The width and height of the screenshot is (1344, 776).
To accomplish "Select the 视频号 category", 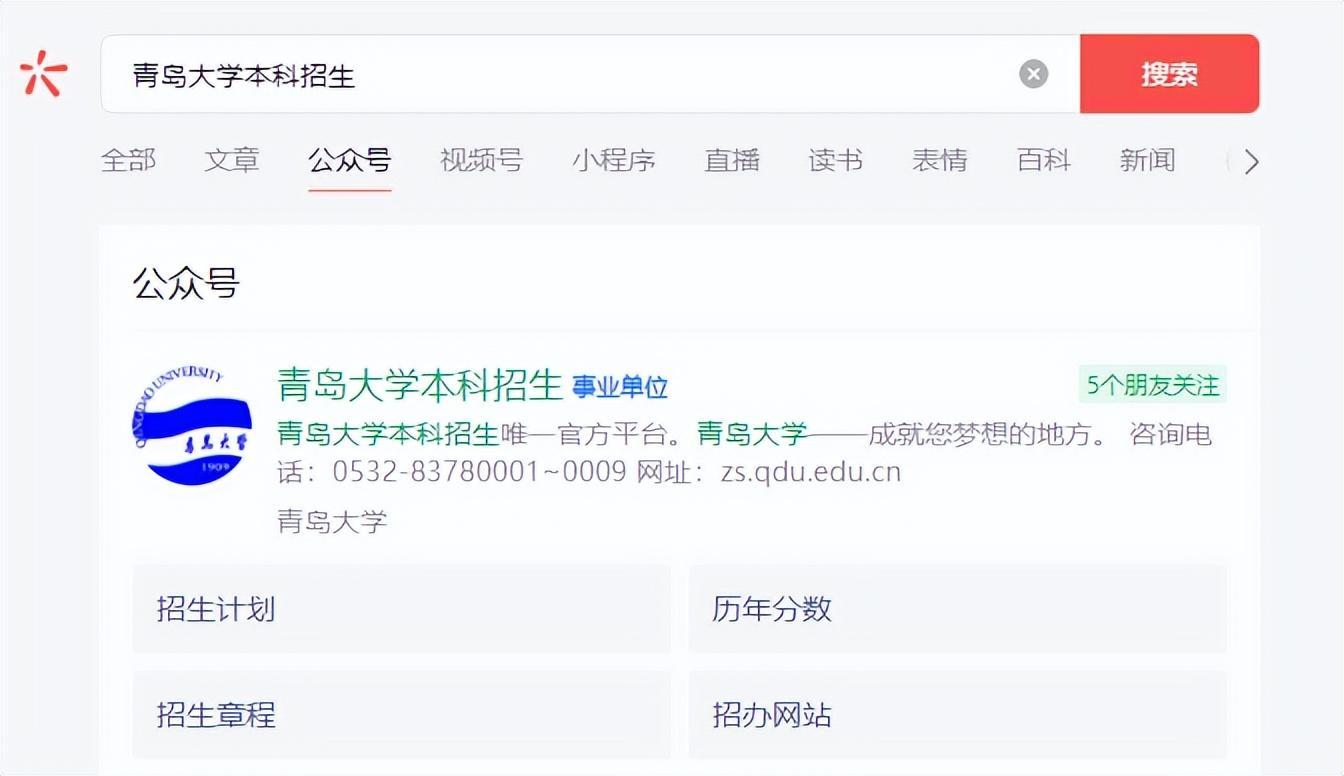I will click(x=480, y=160).
